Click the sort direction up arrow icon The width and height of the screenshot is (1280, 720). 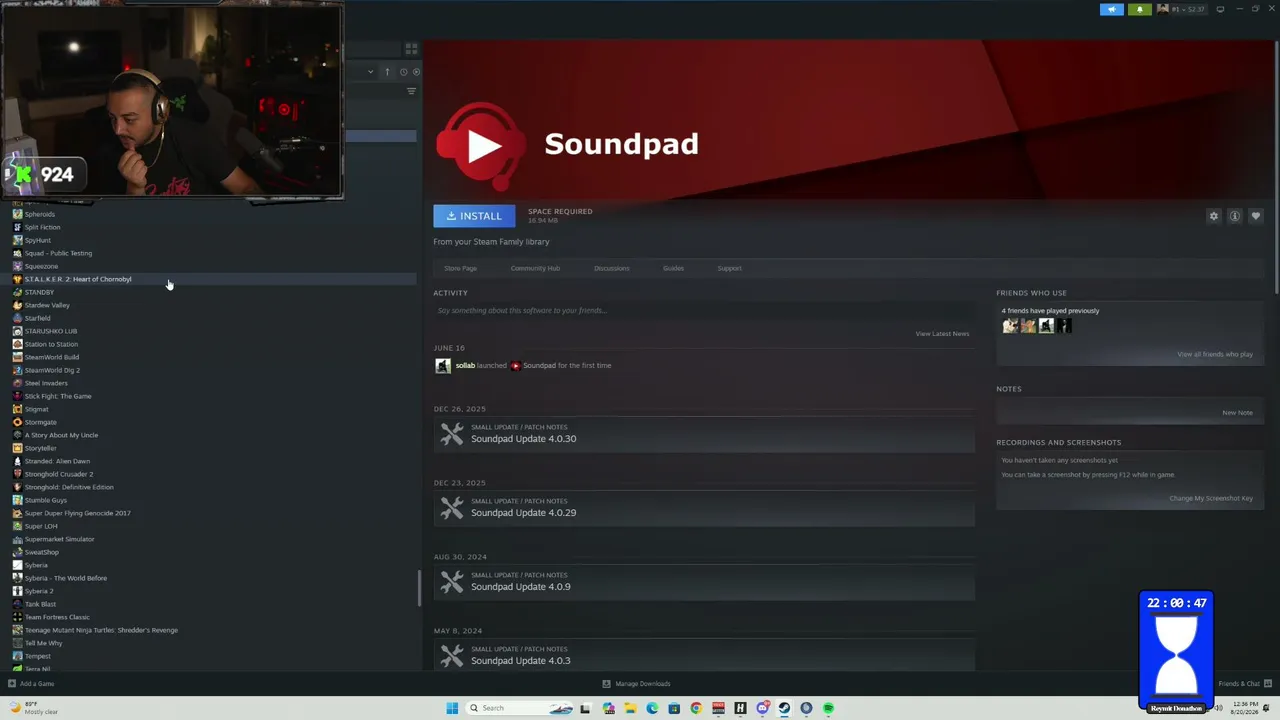(387, 72)
